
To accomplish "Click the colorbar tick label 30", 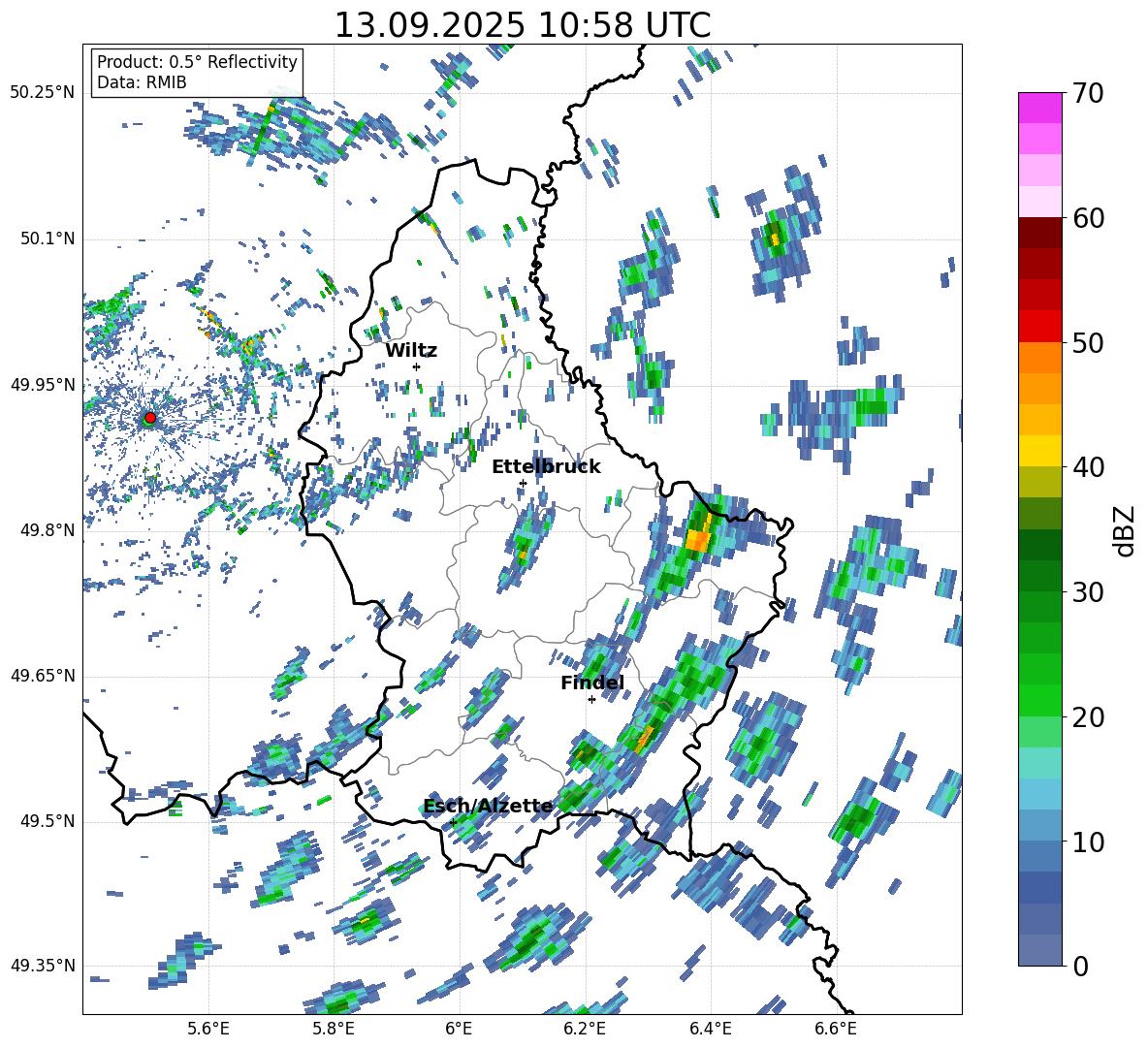I will 1088,592.
